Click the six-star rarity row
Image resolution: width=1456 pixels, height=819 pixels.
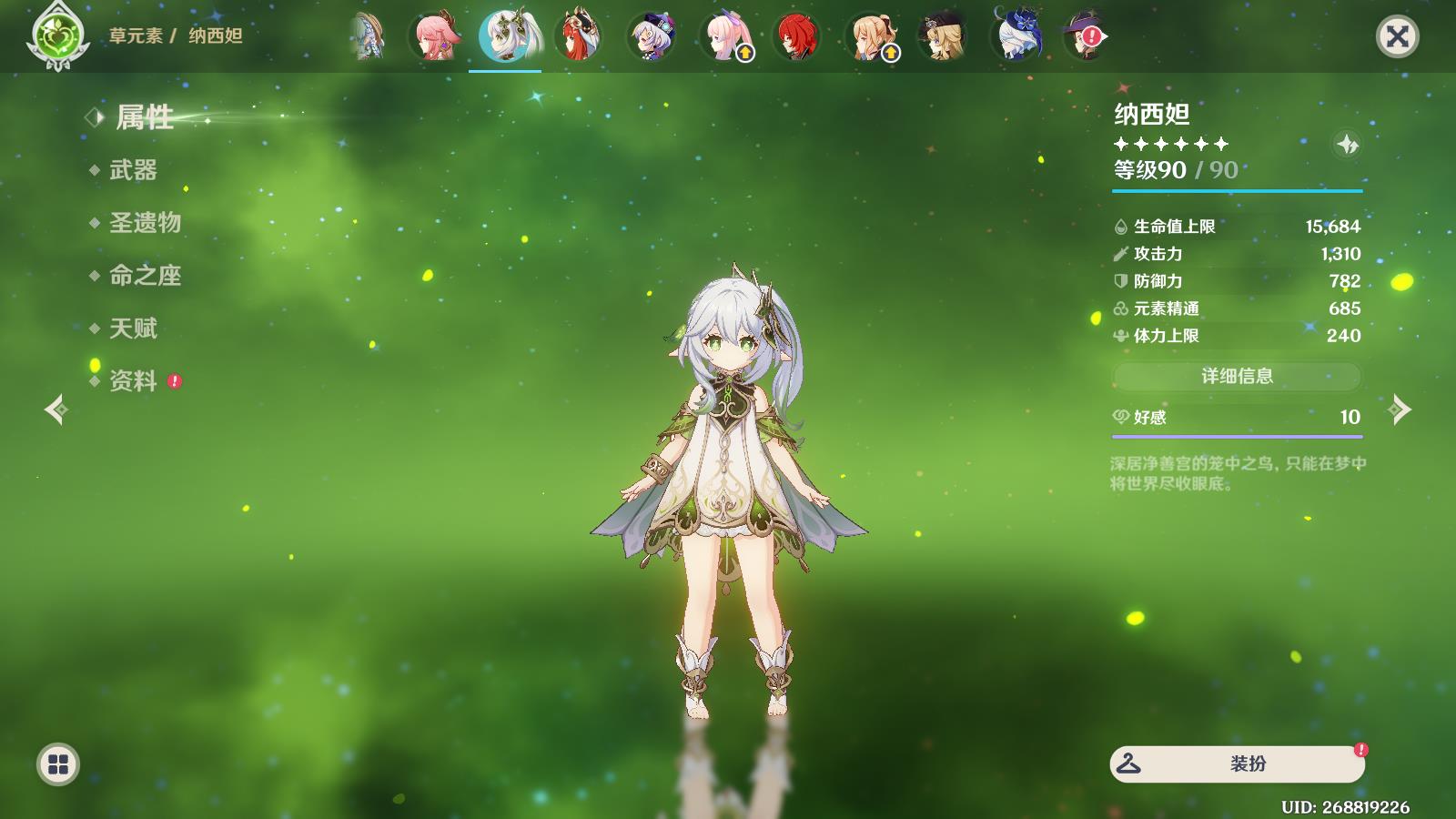(x=1171, y=144)
